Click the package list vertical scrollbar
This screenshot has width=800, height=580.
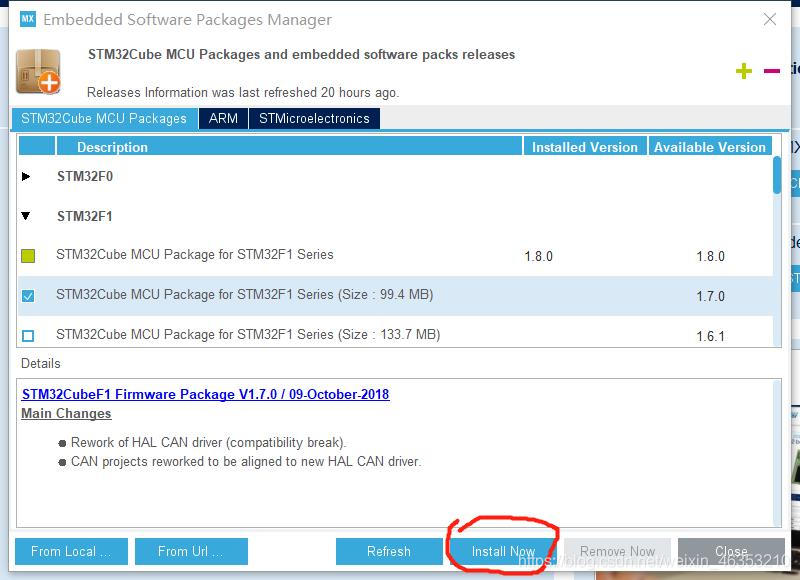coord(777,175)
